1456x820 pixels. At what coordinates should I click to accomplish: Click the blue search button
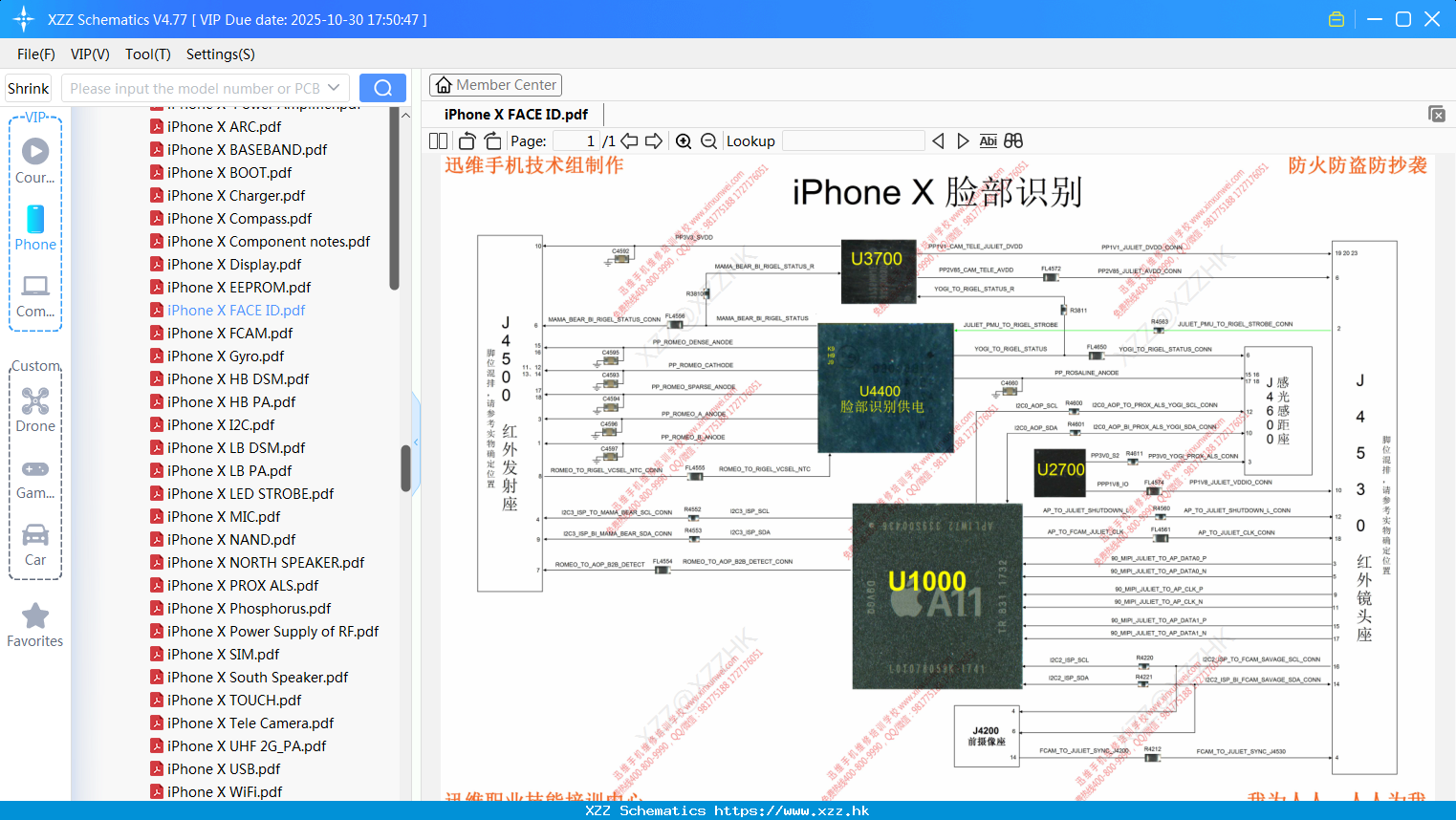click(382, 88)
